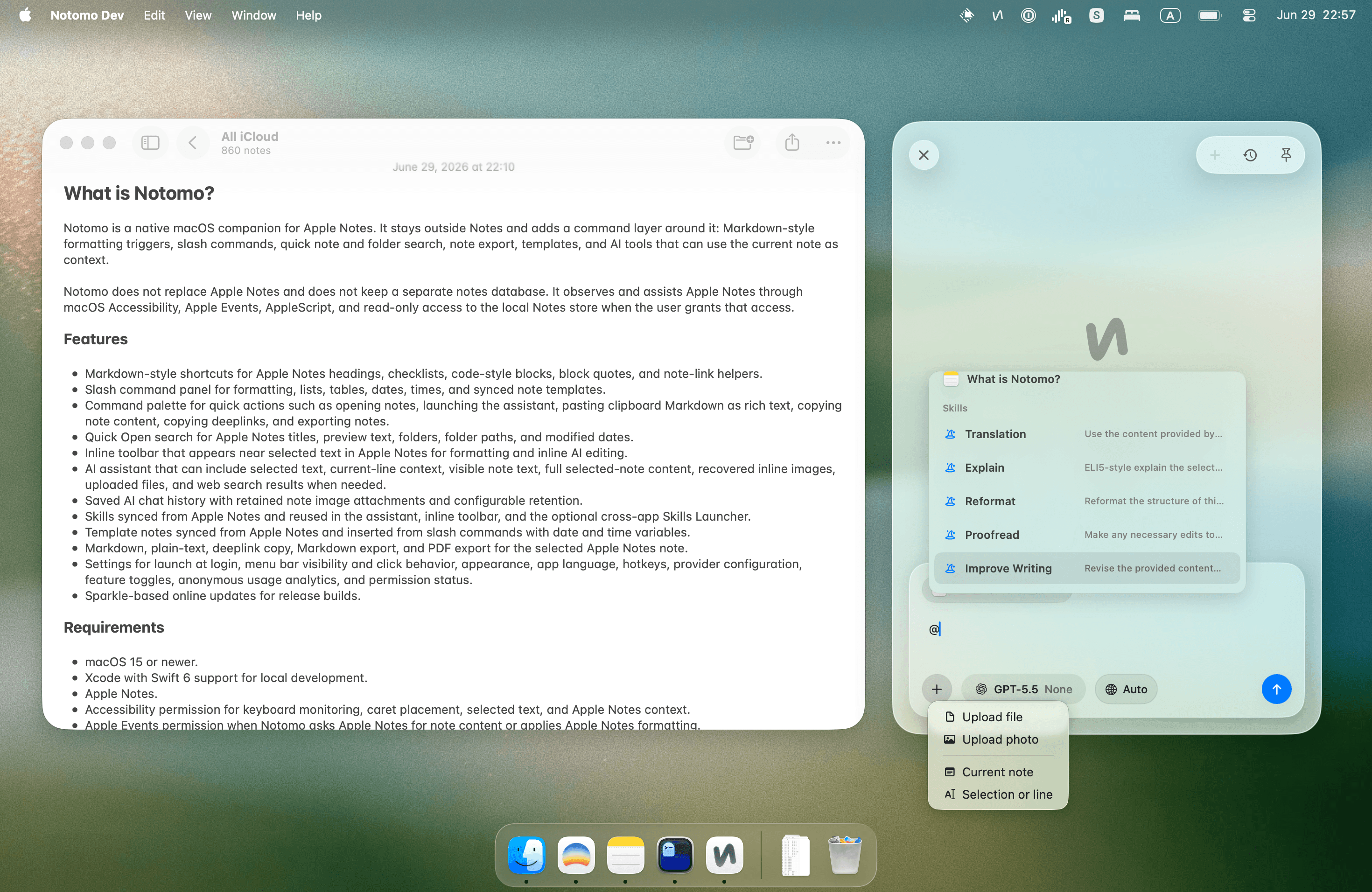
Task: Open Trash from the Dock
Action: click(845, 855)
